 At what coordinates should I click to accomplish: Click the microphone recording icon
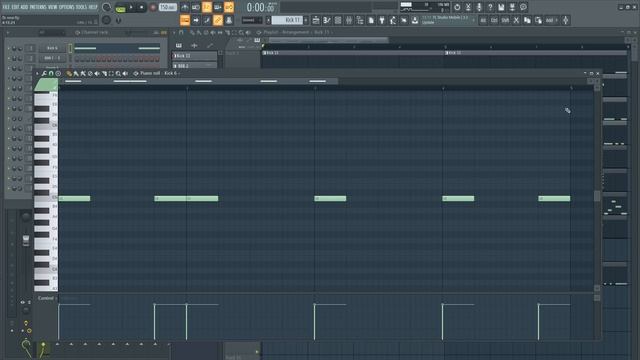pos(479,7)
